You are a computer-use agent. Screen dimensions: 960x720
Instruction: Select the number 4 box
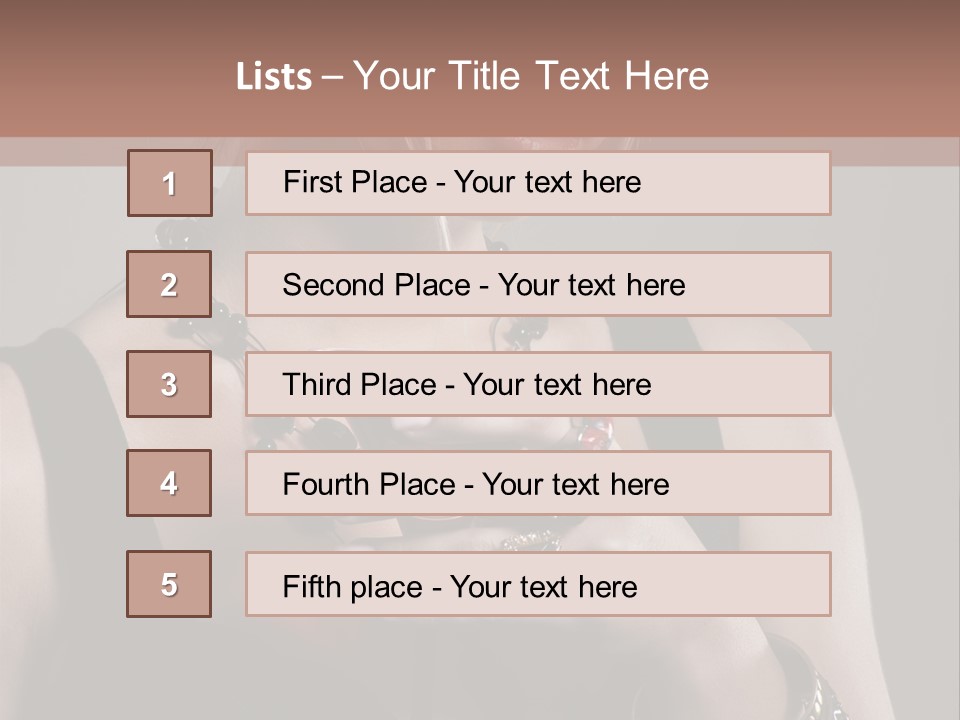(169, 483)
